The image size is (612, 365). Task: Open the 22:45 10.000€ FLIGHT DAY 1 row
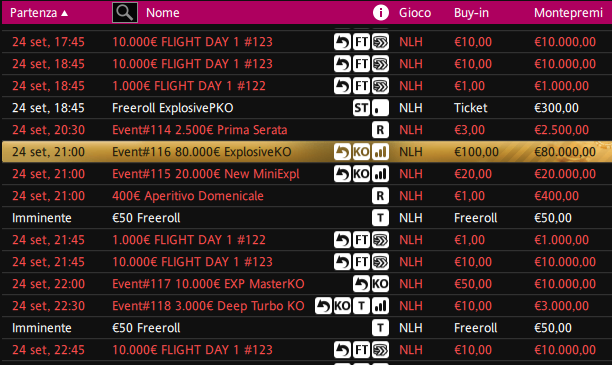pos(307,350)
